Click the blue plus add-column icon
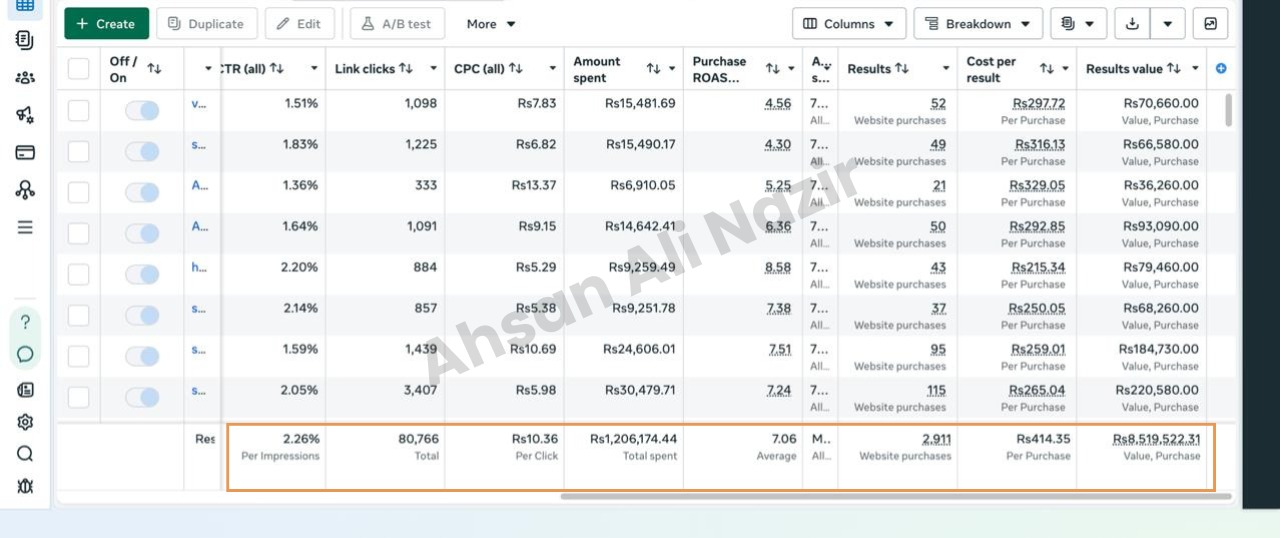The width and height of the screenshot is (1280, 538). point(1221,69)
